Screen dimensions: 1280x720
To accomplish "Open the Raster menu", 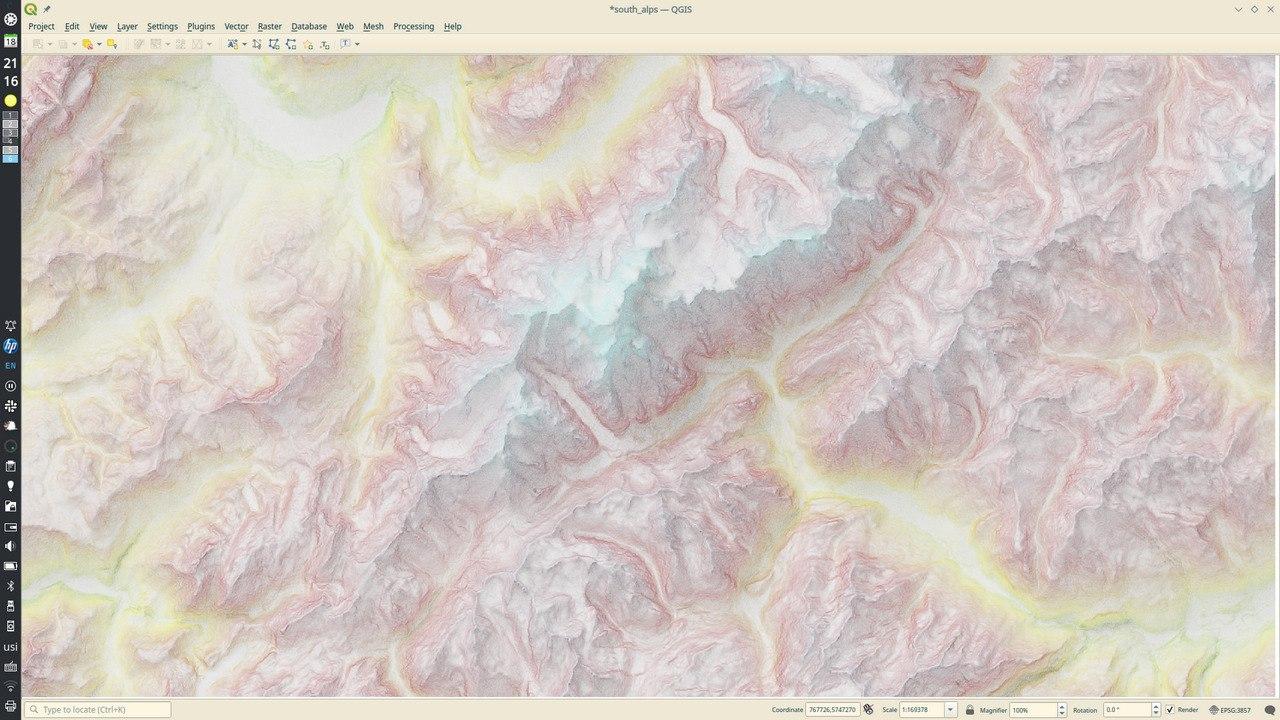I will [269, 27].
